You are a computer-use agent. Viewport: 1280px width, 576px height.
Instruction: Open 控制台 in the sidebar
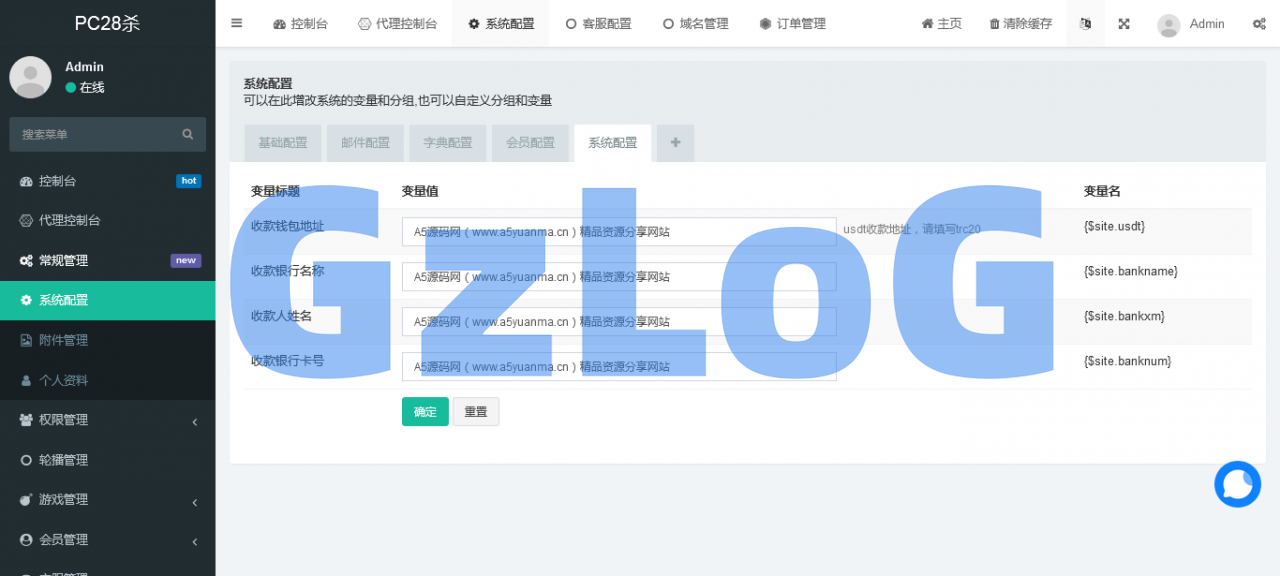(x=107, y=181)
